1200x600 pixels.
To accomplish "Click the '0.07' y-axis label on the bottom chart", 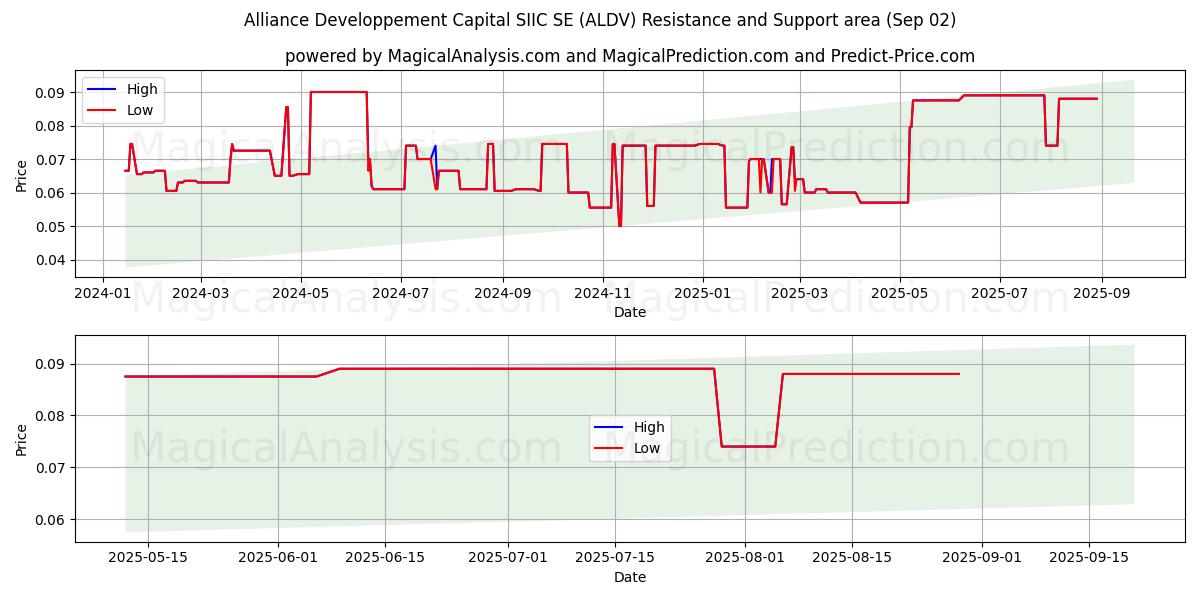I will coord(52,468).
